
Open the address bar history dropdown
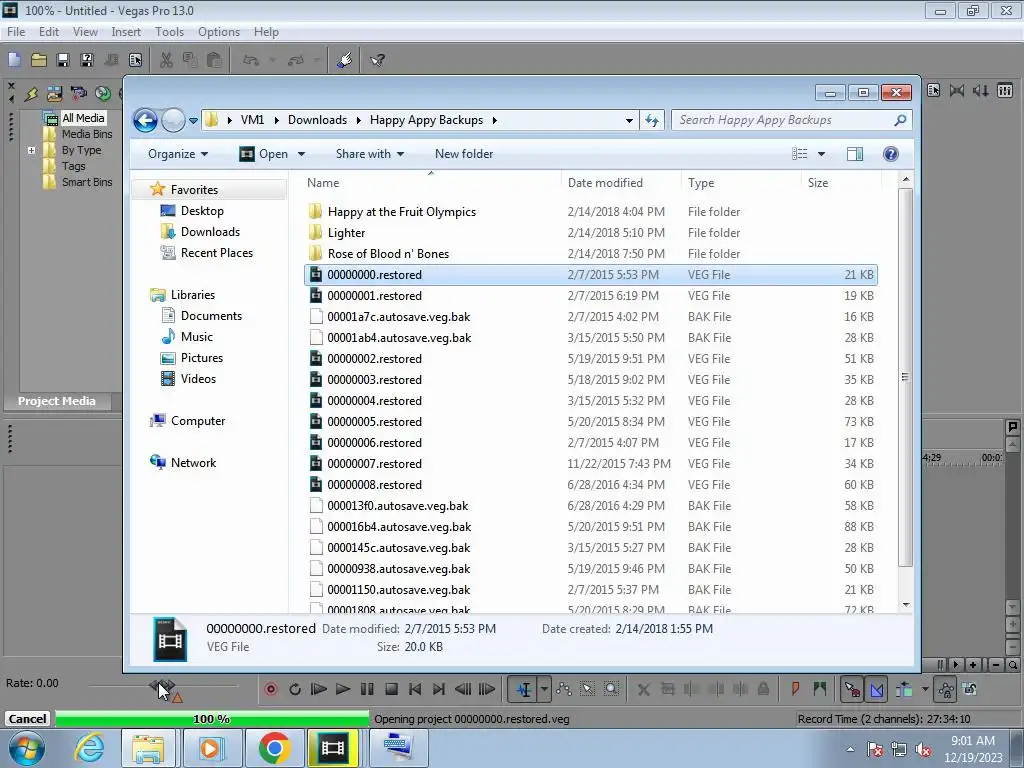point(629,120)
